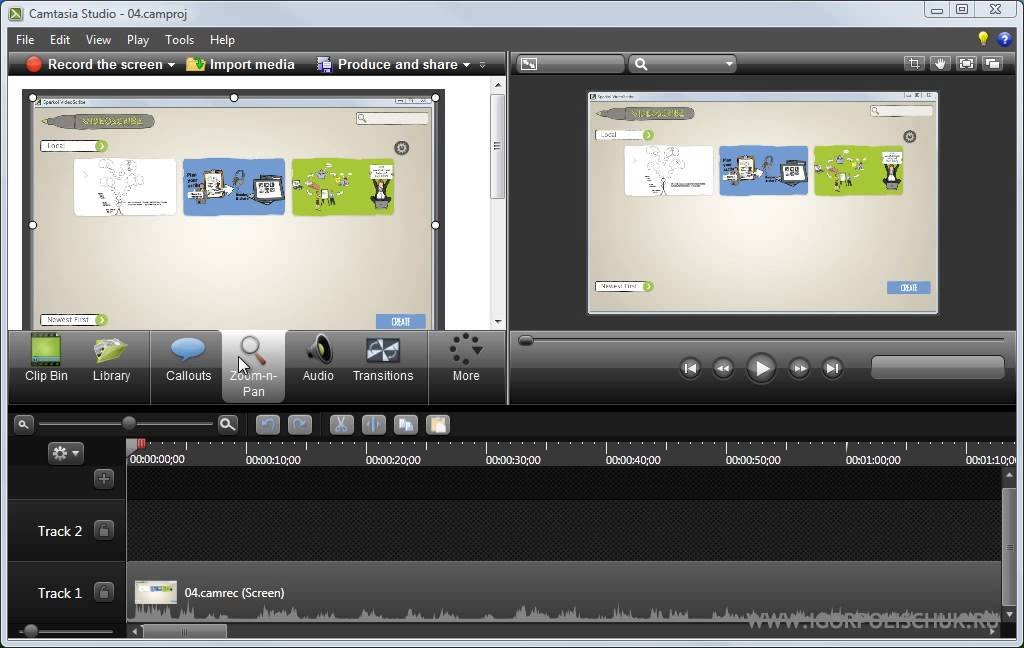The height and width of the screenshot is (648, 1024).
Task: Click timeline vertical scroll up arrow
Action: (x=1010, y=476)
